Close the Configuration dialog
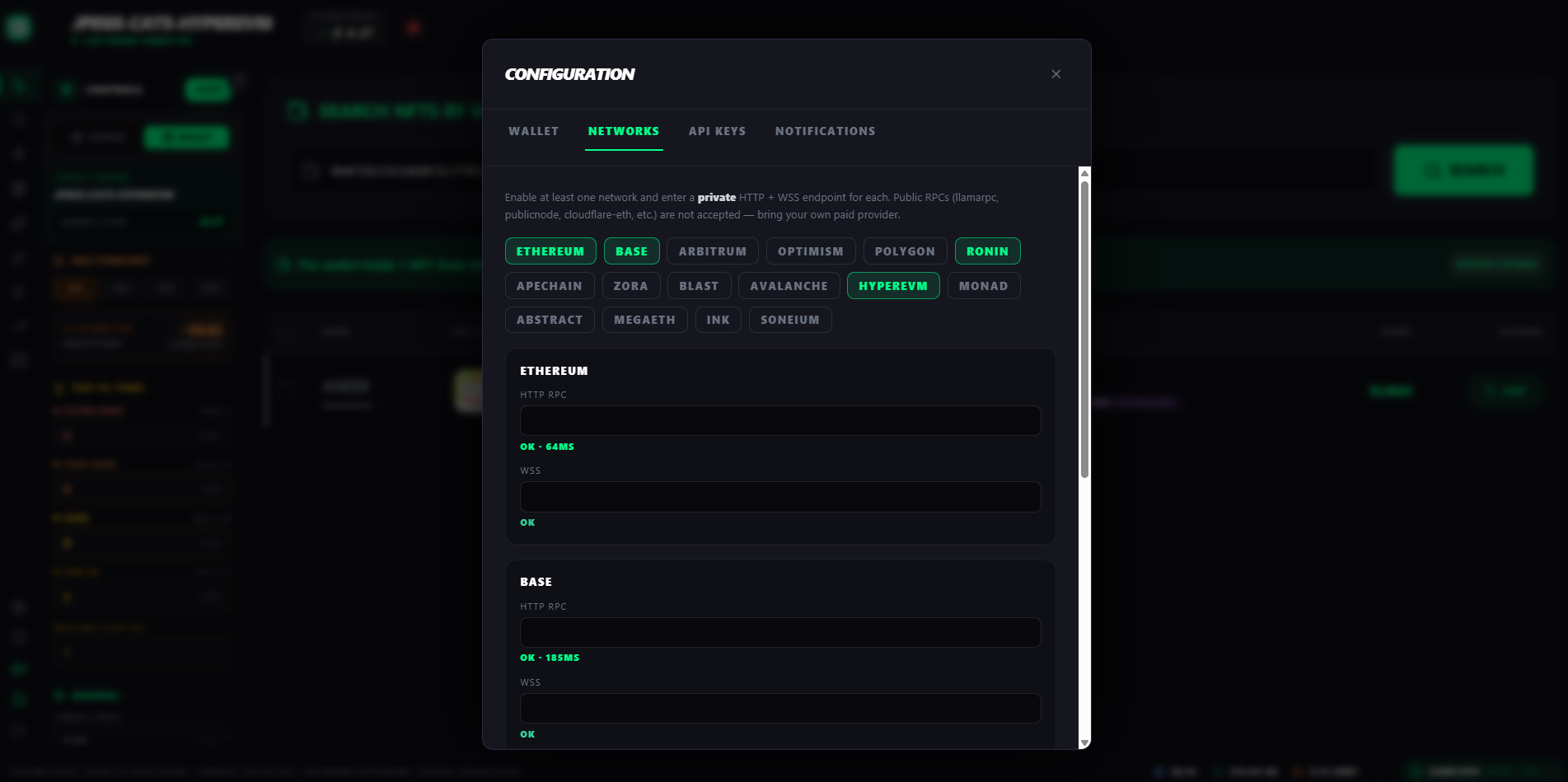Screen dimensions: 1568x782 tap(1055, 74)
